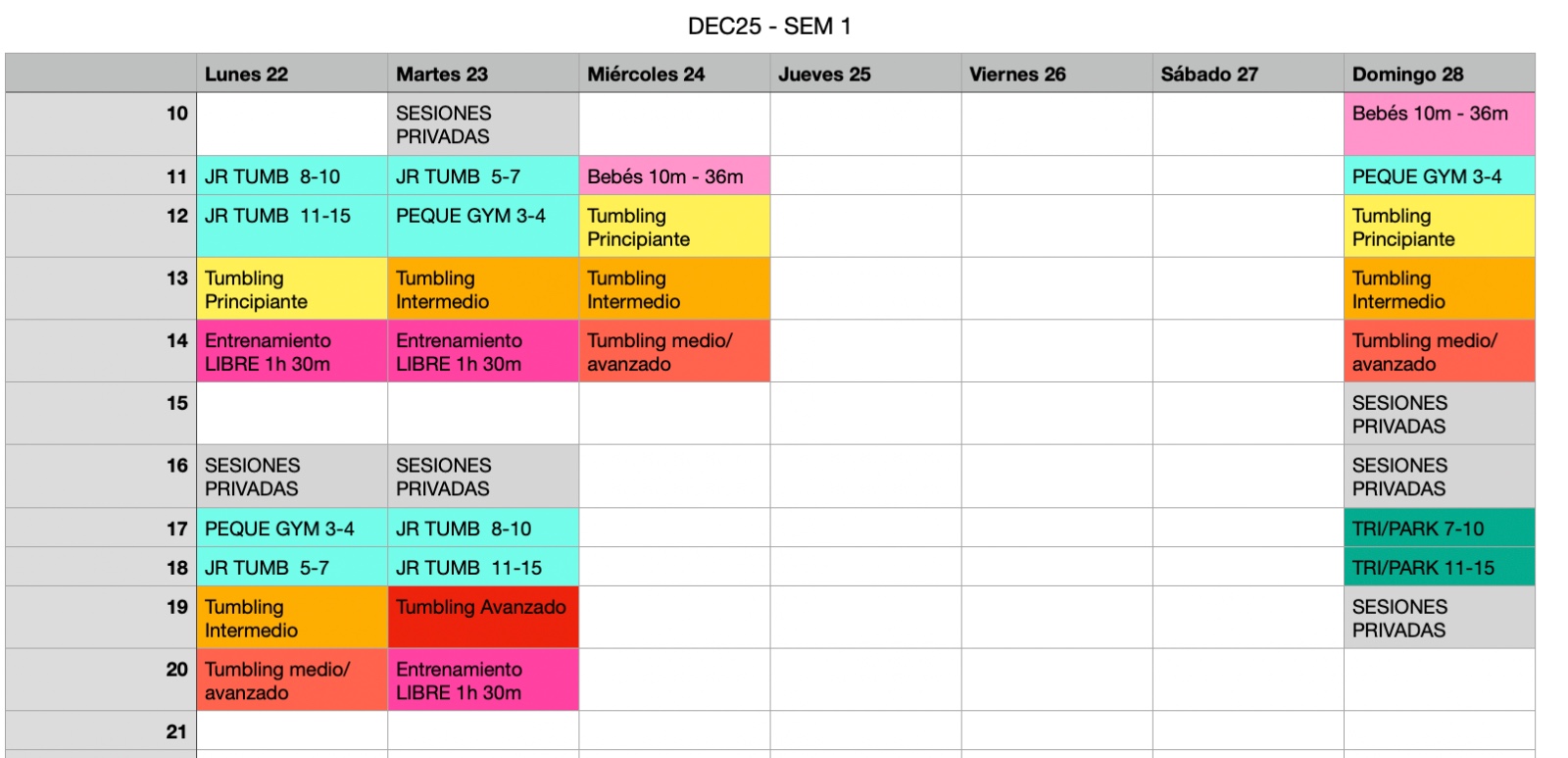Select Monday's PEQUE GYM 3-4 cell
The height and width of the screenshot is (758, 1568).
291,529
